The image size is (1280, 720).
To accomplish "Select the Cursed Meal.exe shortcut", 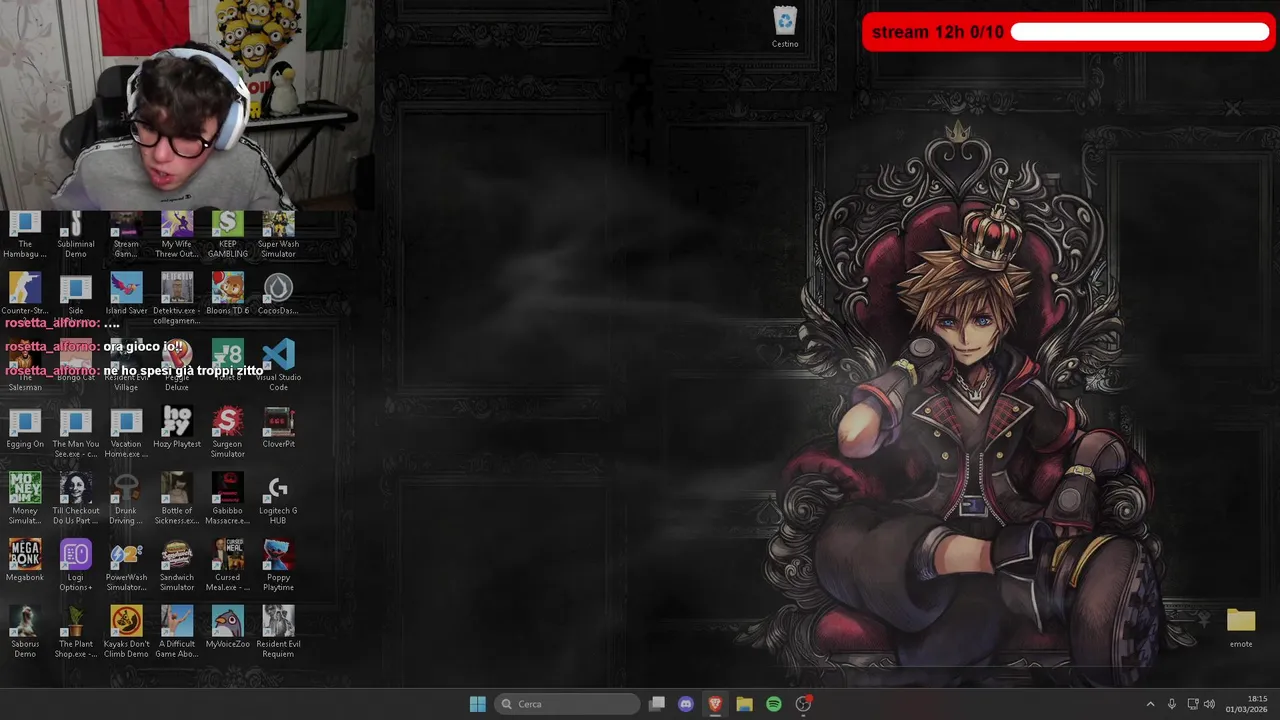I will coord(228,566).
